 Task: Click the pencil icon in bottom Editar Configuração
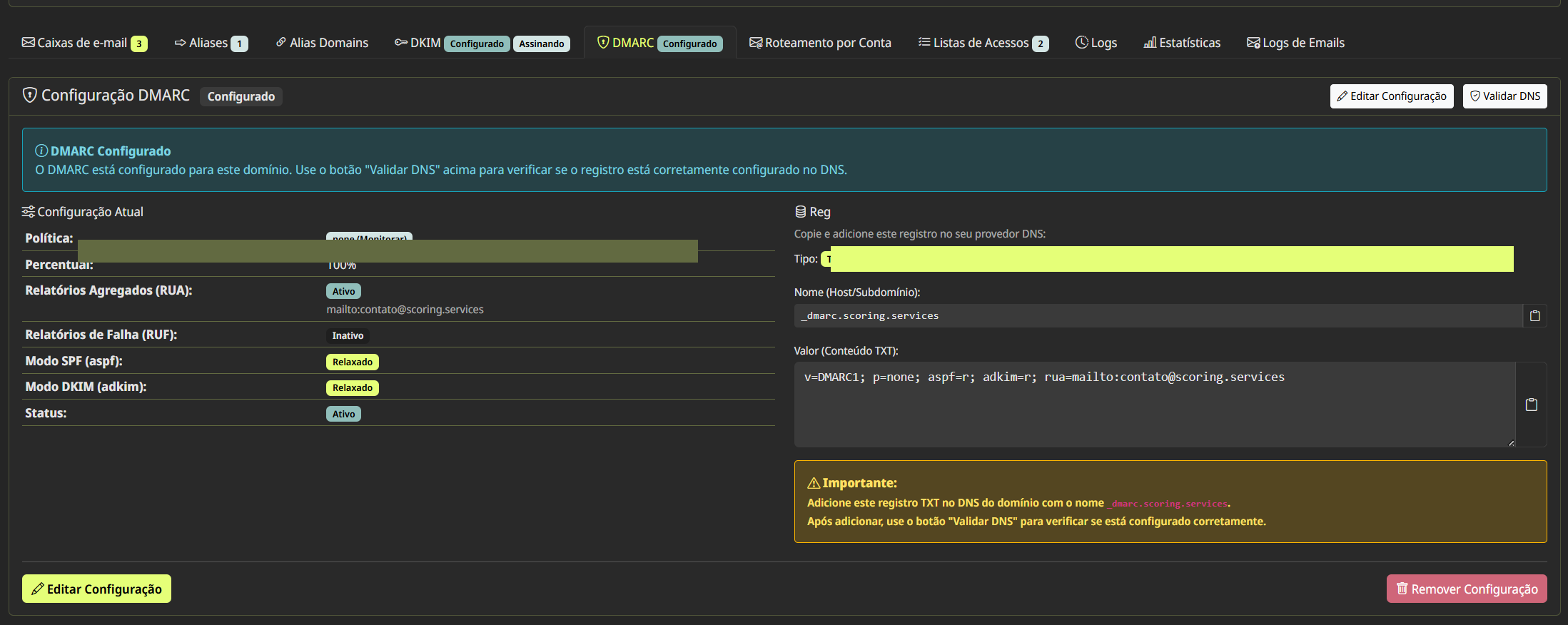coord(38,589)
